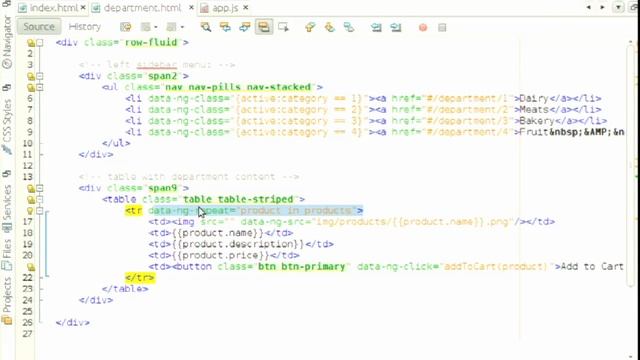Click hint icon on span2 line

click(x=31, y=76)
